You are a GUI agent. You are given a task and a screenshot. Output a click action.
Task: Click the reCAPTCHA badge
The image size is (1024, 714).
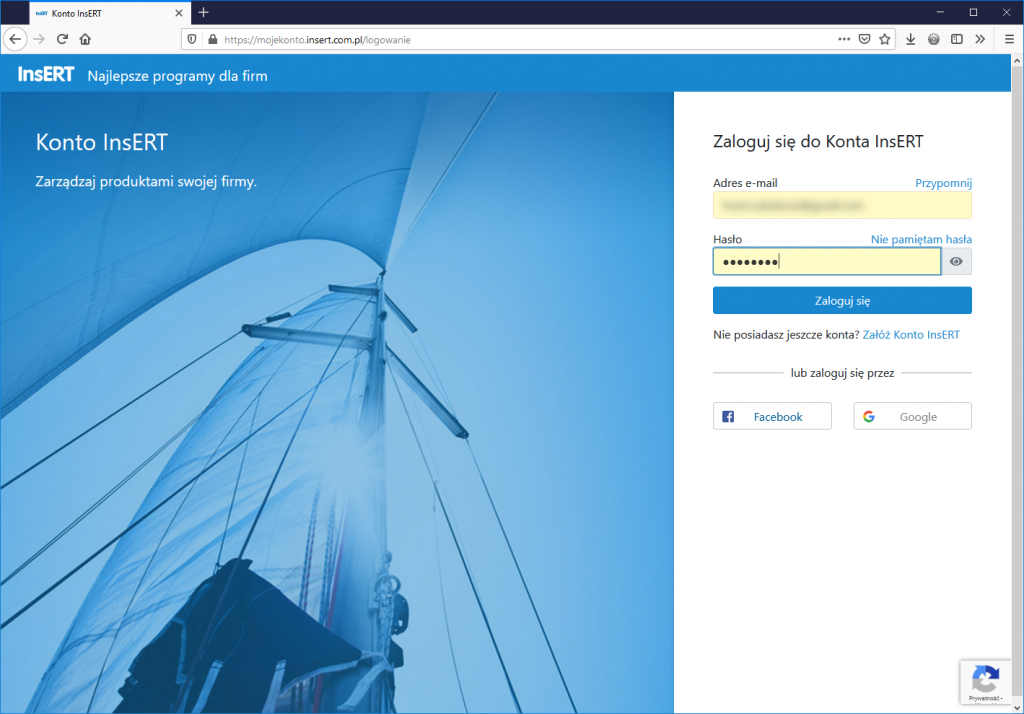(x=985, y=683)
